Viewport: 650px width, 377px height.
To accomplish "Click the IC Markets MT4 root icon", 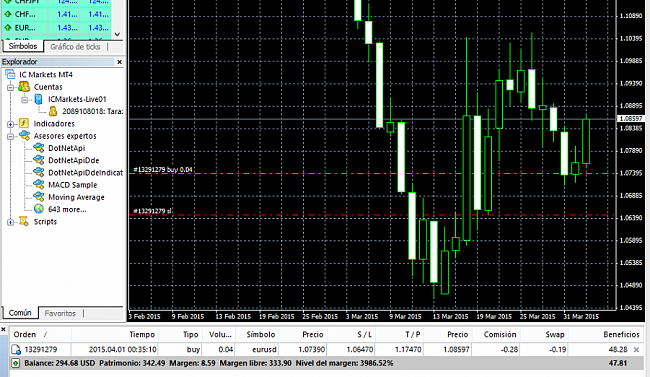I will coord(10,75).
